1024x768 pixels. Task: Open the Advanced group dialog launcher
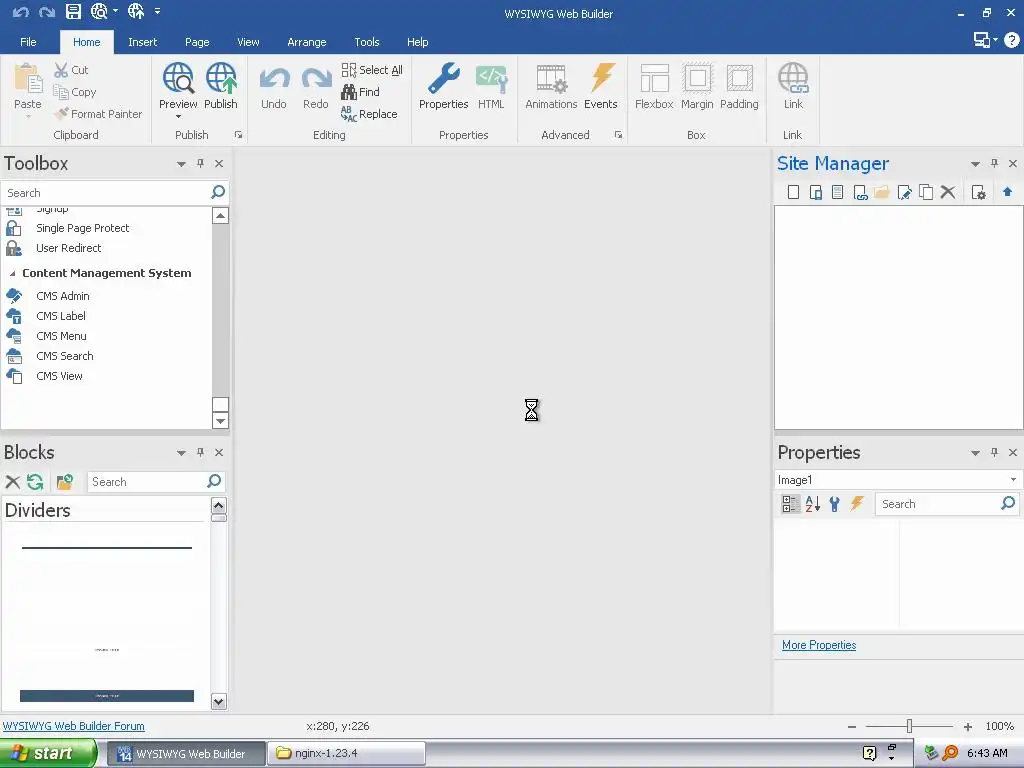tap(618, 135)
